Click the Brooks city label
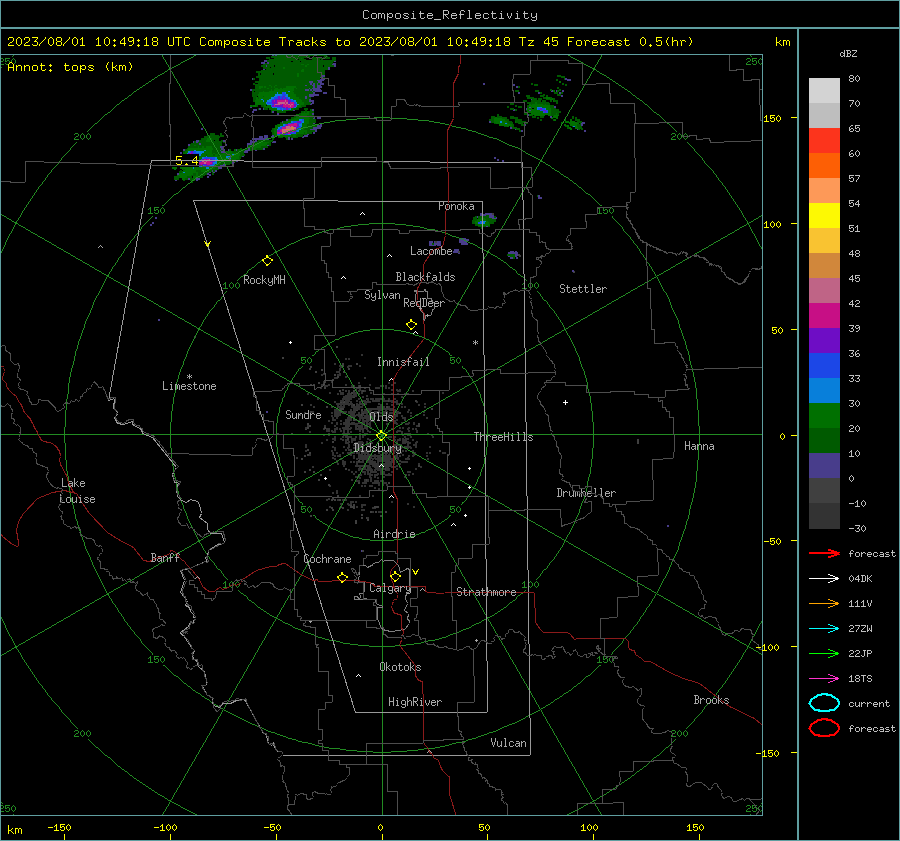Screen dimensions: 900x841 tap(711, 700)
